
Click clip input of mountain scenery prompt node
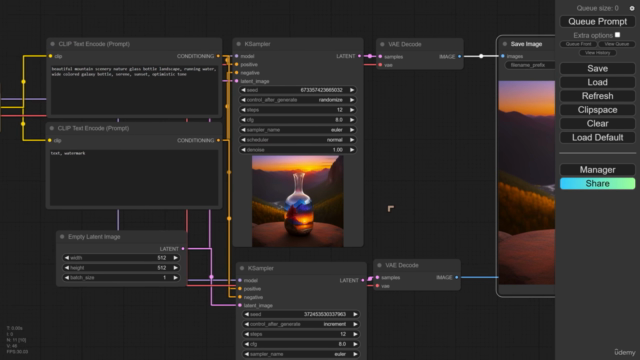tap(51, 56)
